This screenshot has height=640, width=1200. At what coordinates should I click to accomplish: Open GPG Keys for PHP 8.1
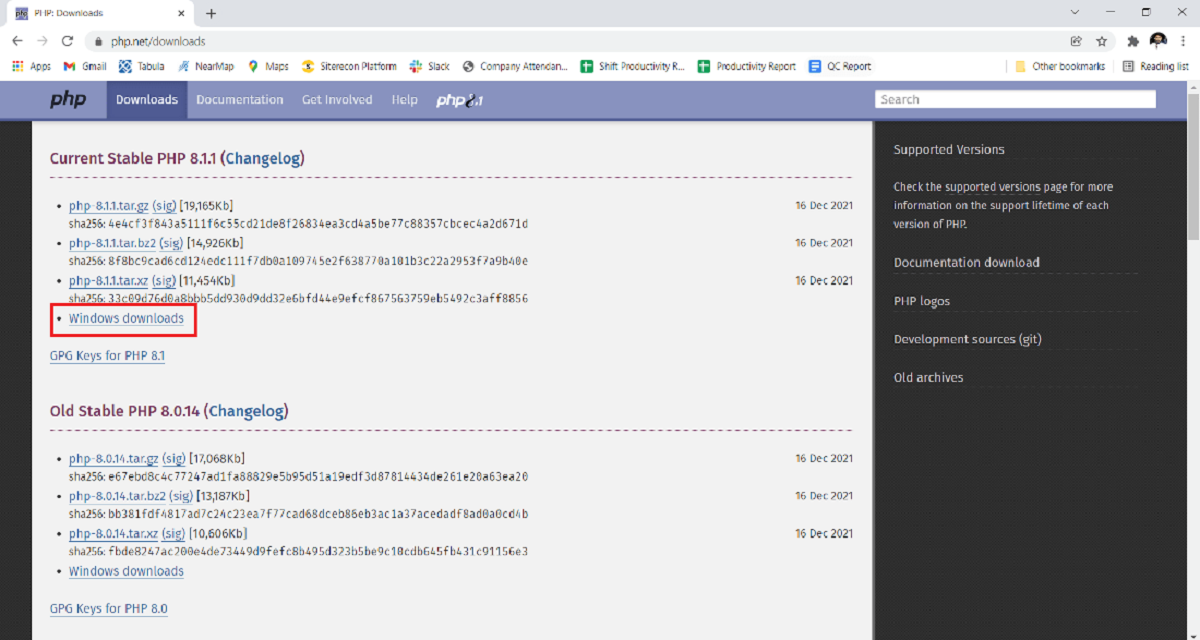tap(108, 356)
